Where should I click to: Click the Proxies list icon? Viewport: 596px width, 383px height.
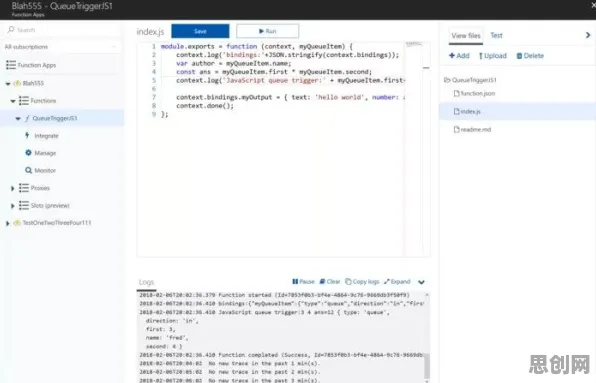pos(24,188)
